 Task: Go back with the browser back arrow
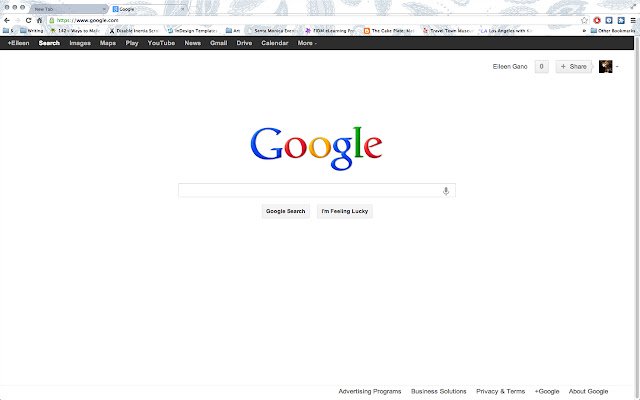[7, 20]
